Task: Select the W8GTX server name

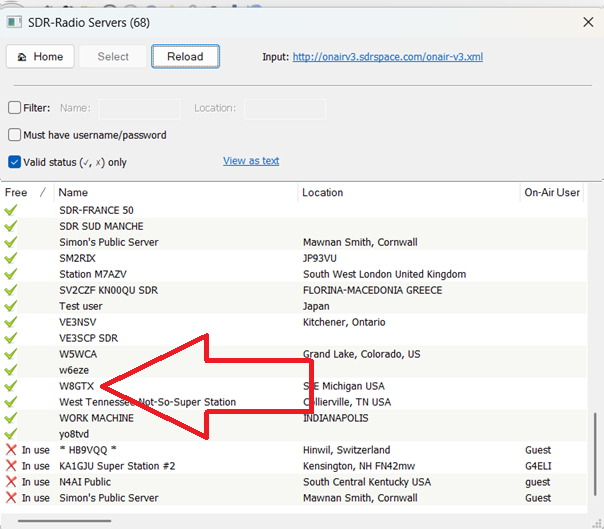Action: click(77, 386)
